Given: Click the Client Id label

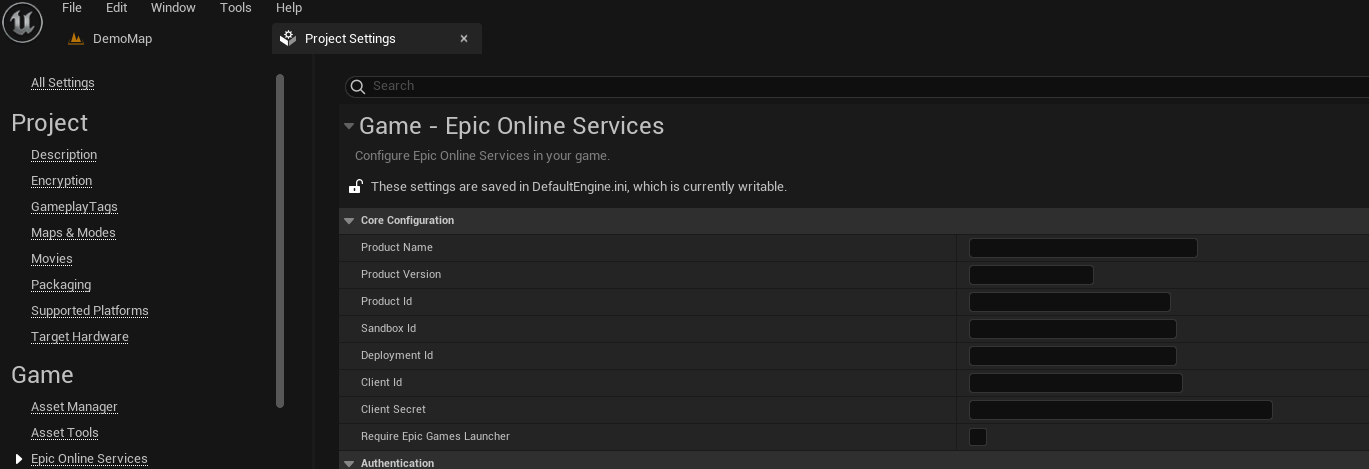Looking at the screenshot, I should click(381, 383).
